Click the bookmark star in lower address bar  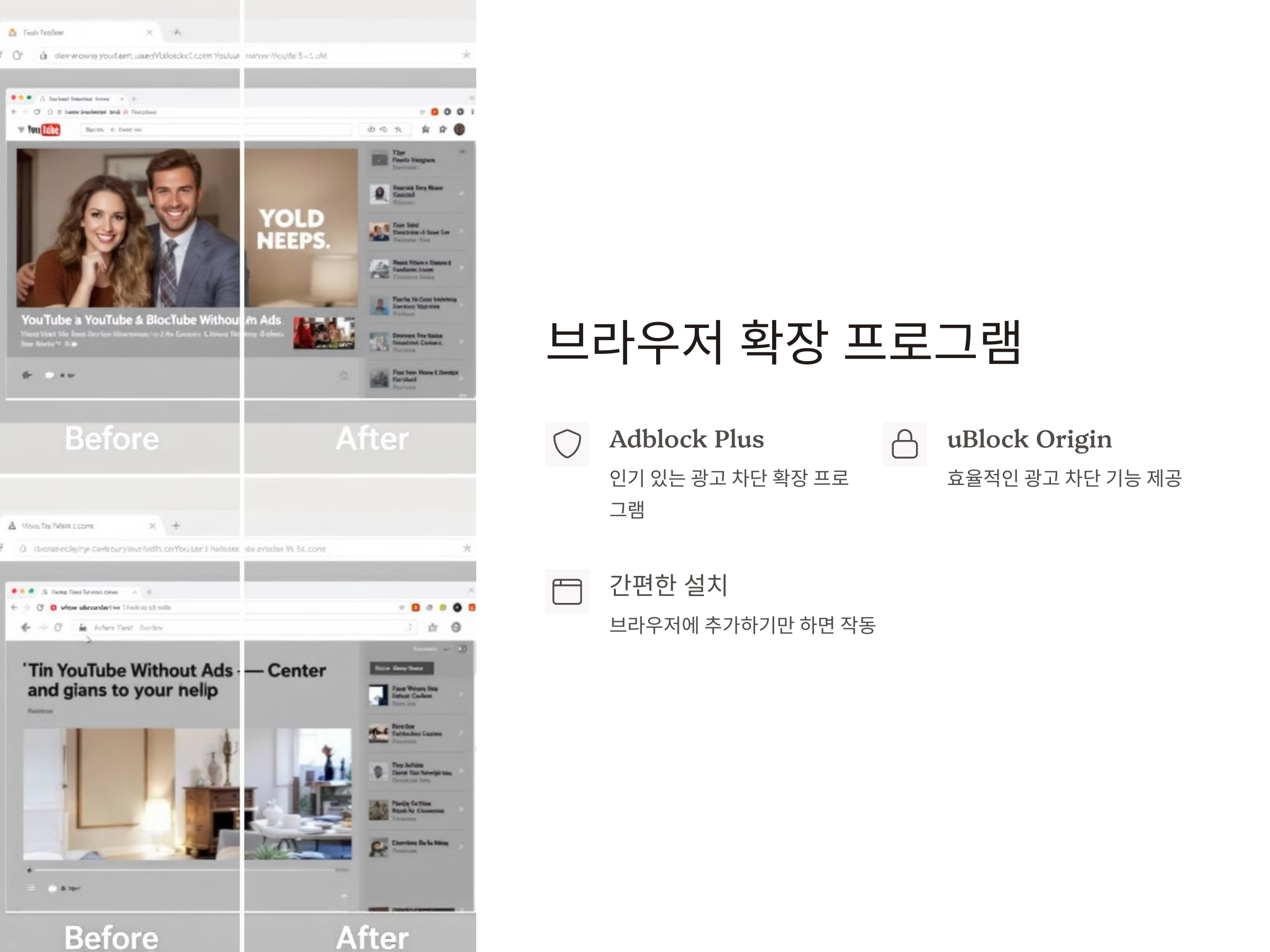click(467, 548)
